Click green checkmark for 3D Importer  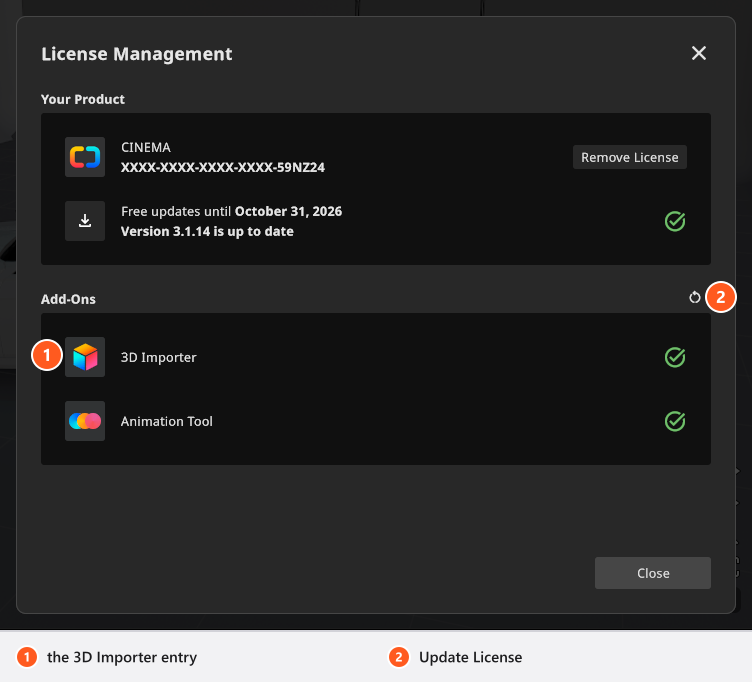pyautogui.click(x=675, y=357)
